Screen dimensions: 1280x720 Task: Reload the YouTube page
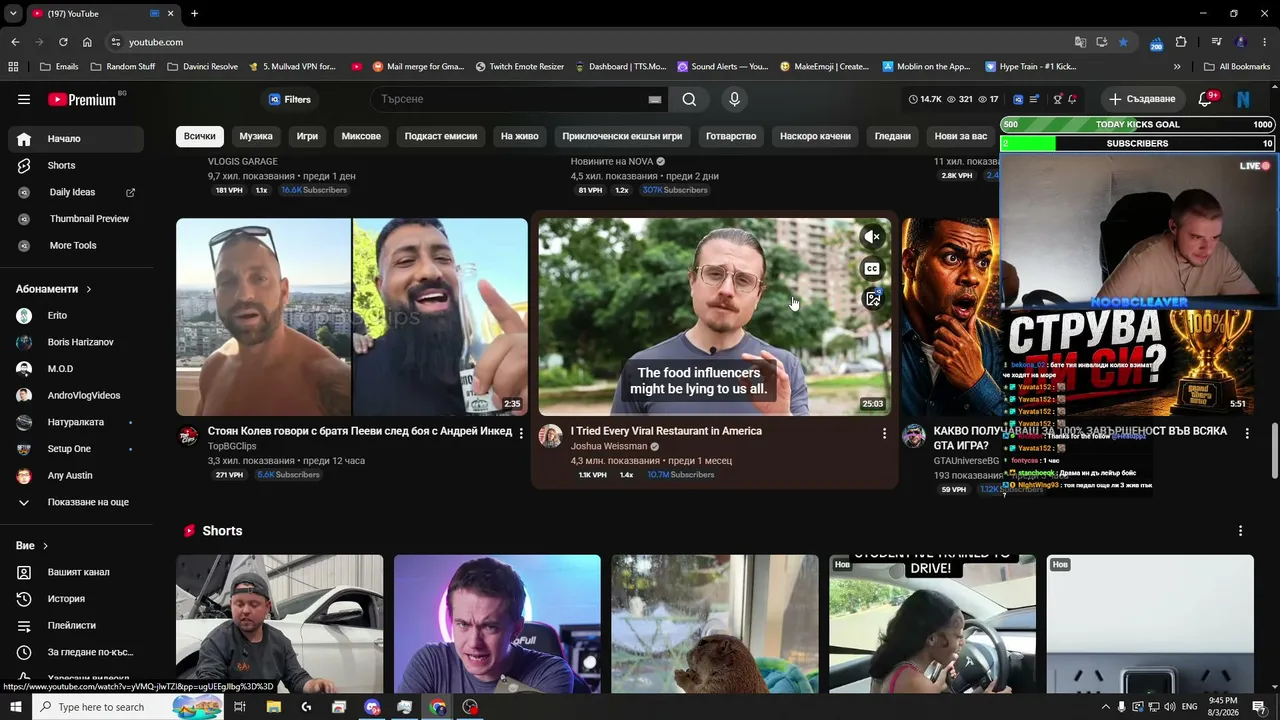pos(63,42)
